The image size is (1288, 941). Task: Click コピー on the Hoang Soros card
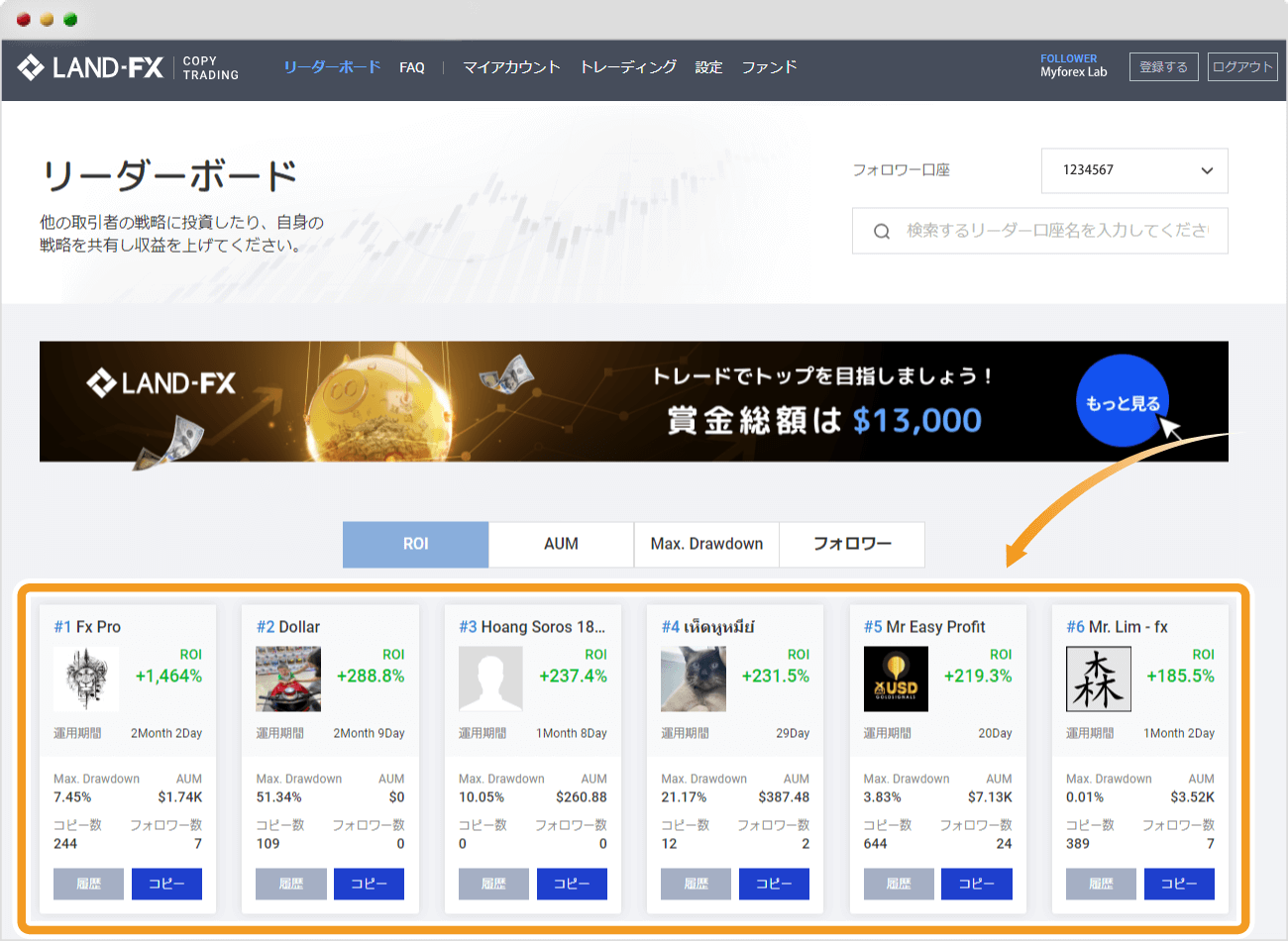[x=572, y=884]
